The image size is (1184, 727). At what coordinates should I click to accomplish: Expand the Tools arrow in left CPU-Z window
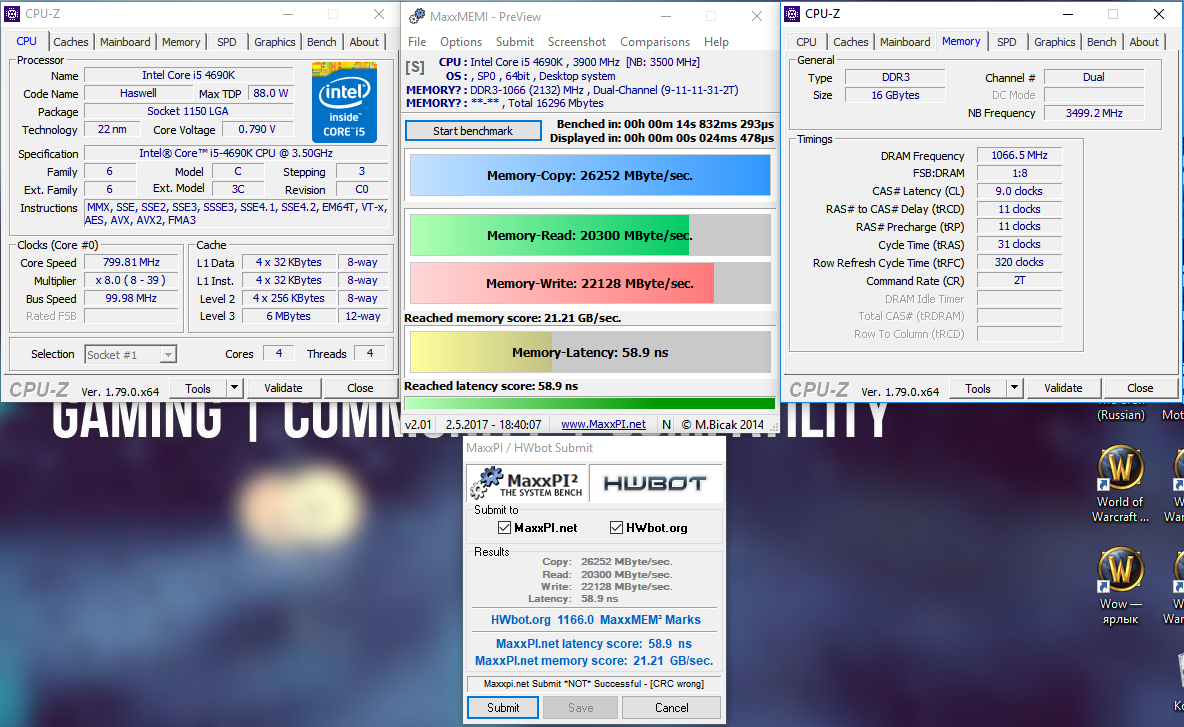pos(234,388)
